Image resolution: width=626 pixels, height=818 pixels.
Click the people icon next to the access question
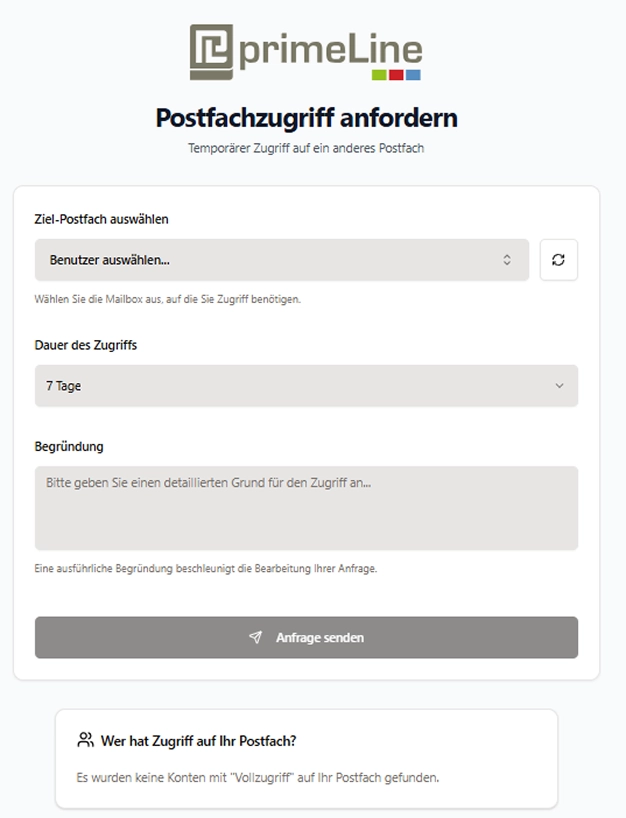pyautogui.click(x=83, y=739)
